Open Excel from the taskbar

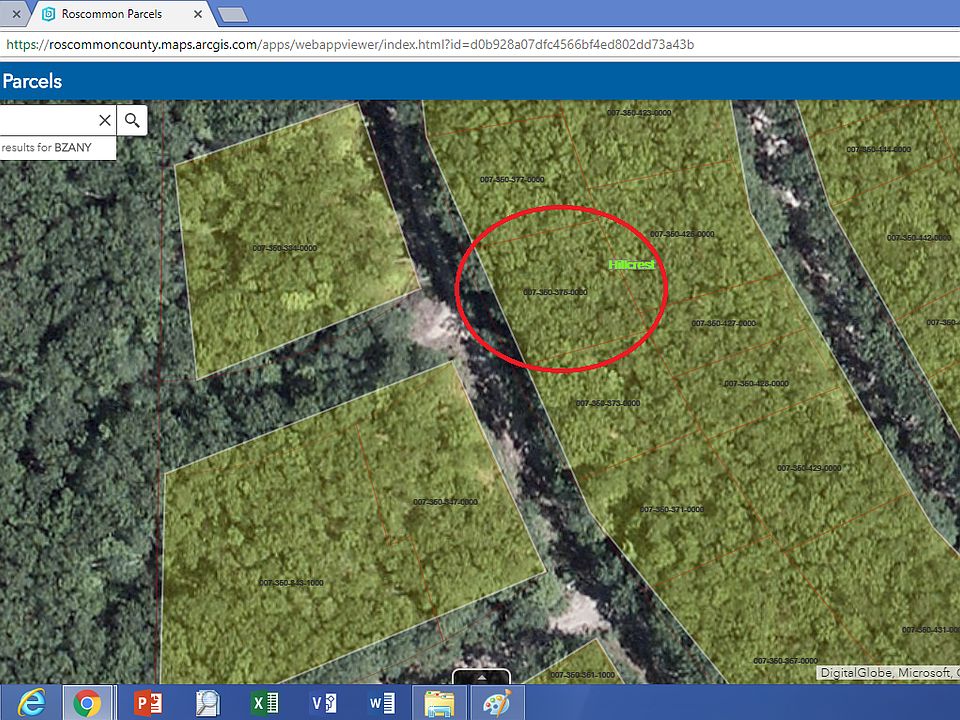pyautogui.click(x=265, y=703)
